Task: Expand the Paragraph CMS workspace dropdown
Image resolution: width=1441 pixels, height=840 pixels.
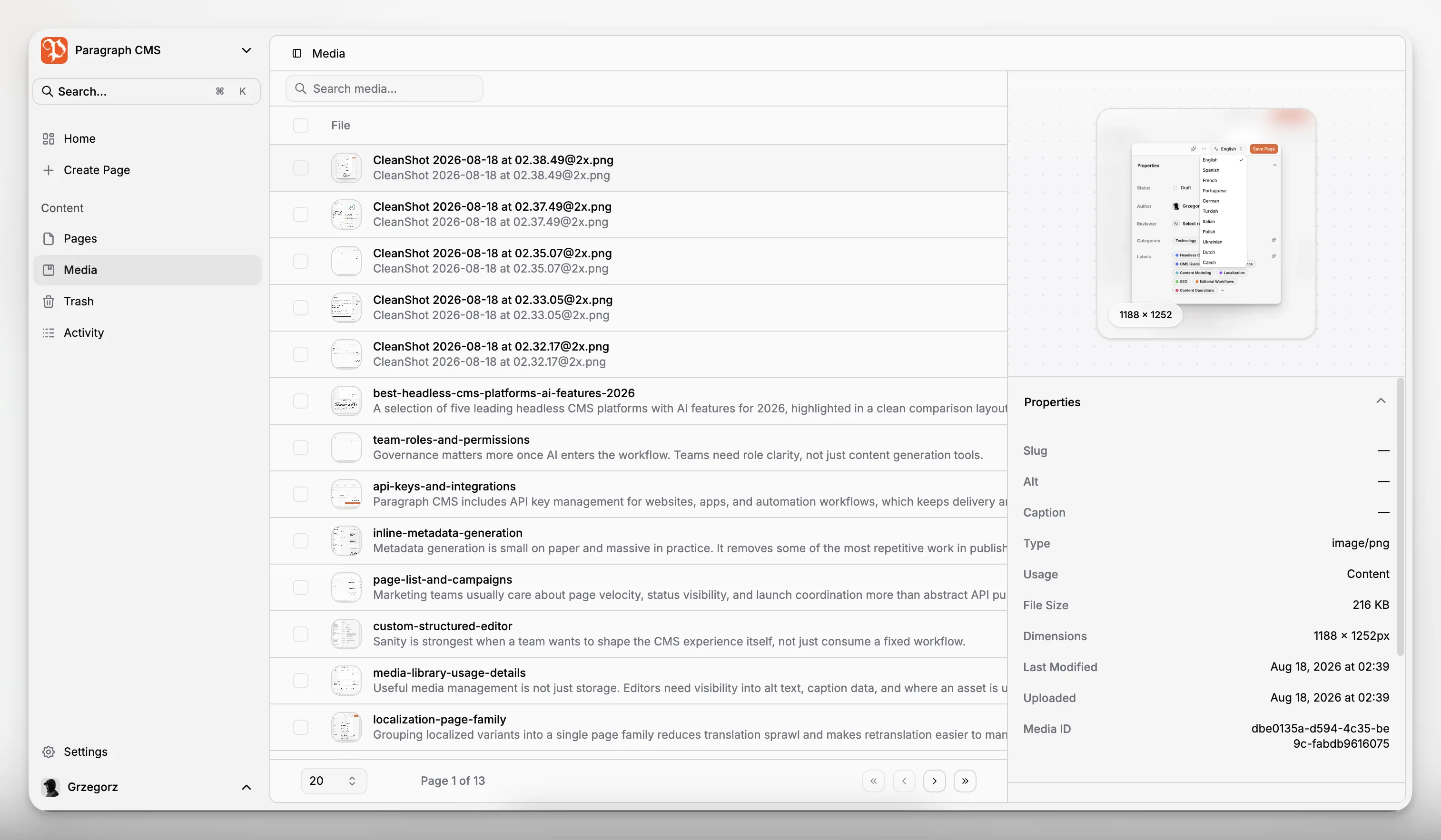Action: (247, 50)
